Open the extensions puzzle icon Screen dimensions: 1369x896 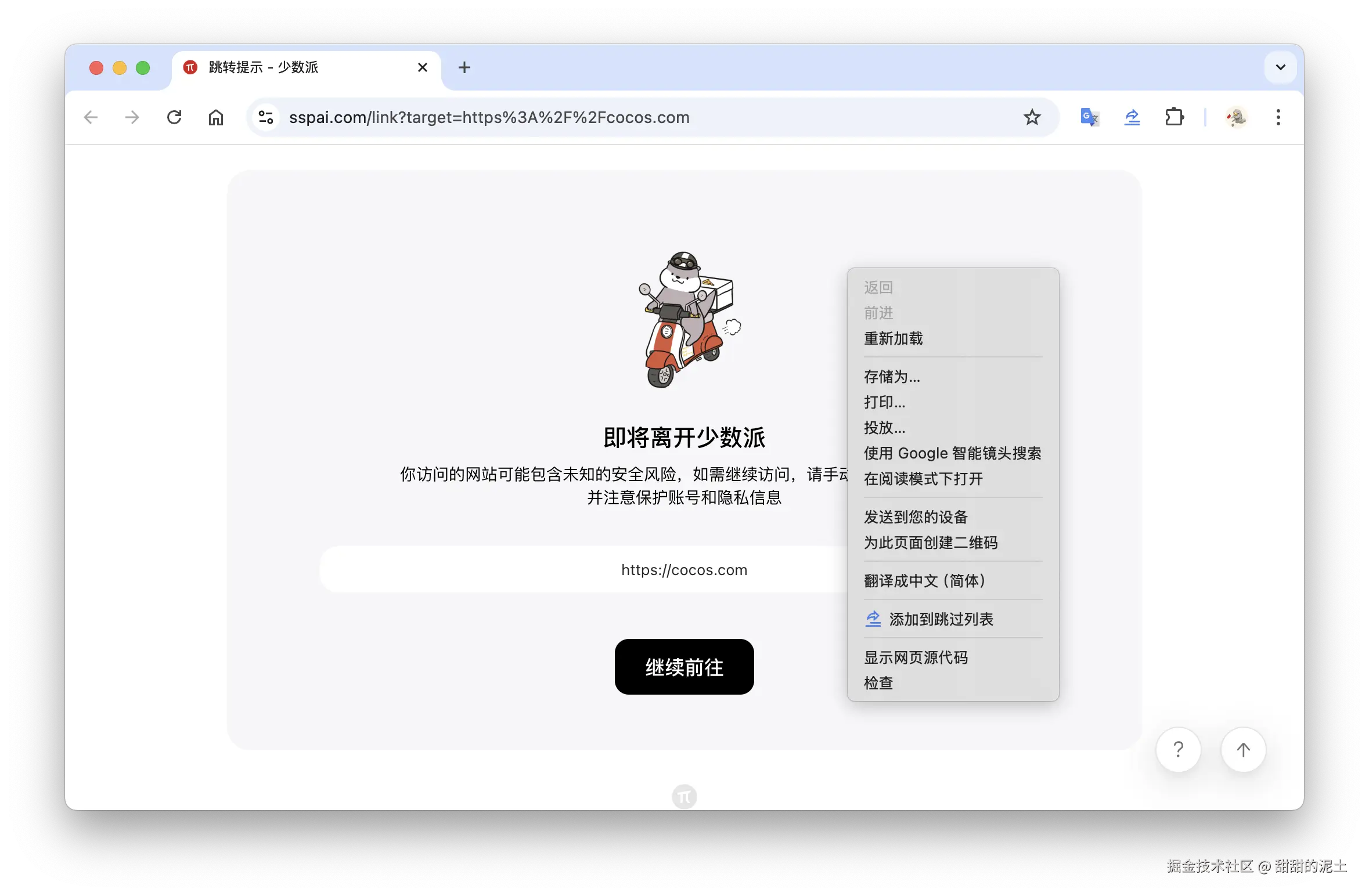1175,117
